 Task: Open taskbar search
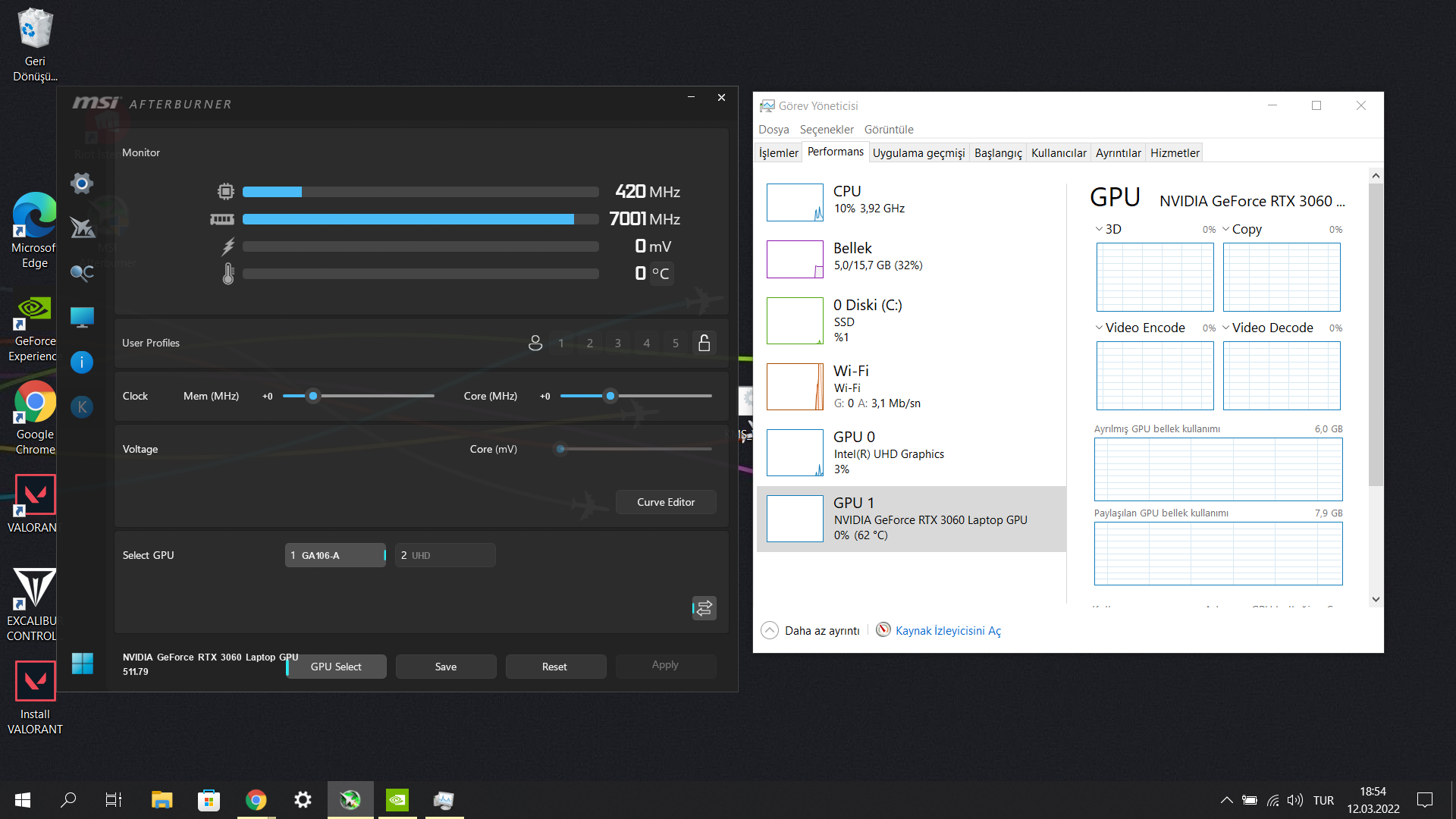68,800
